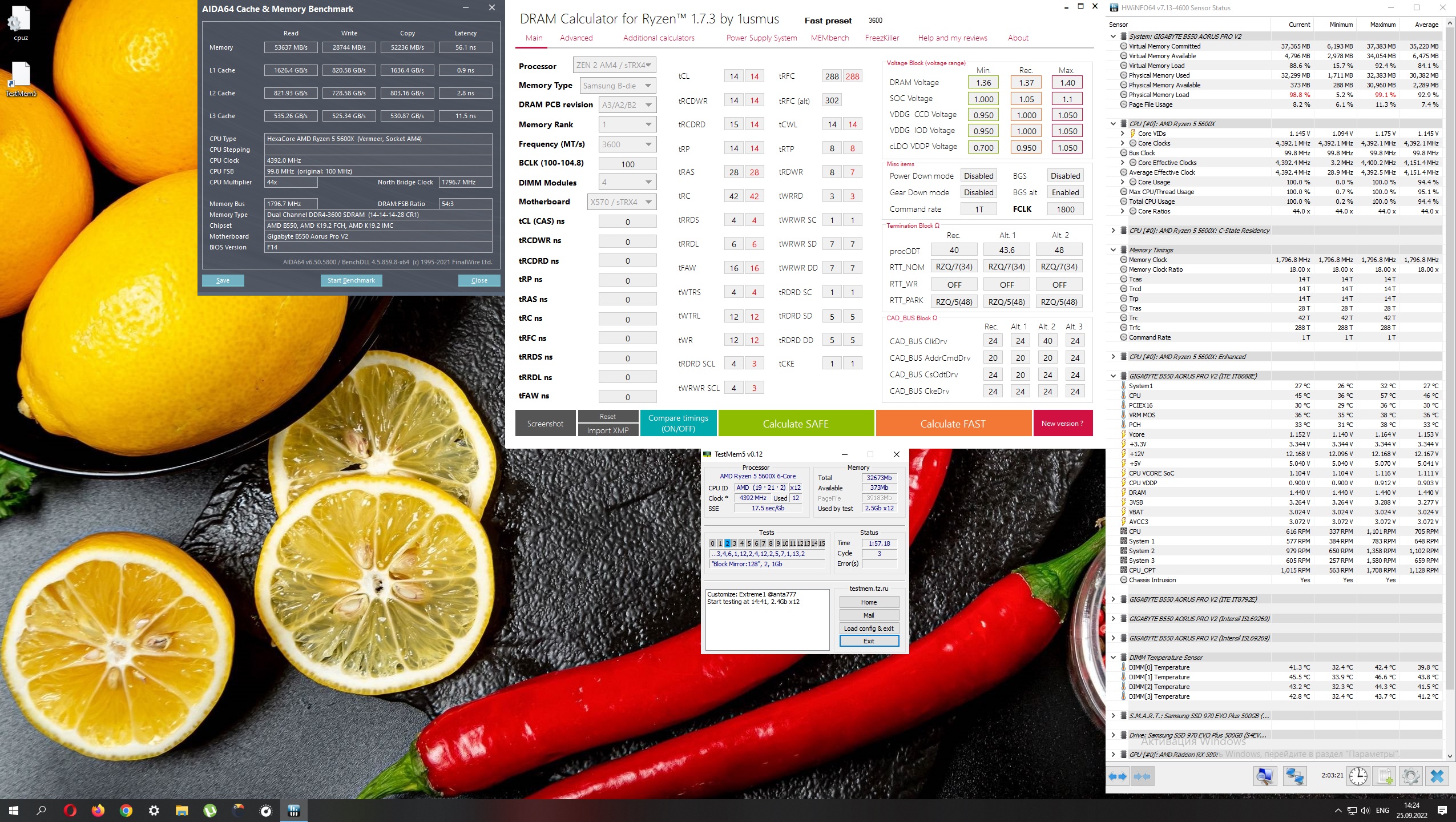This screenshot has height=822, width=1456.
Task: Reset sensor timer with clock icon
Action: [x=1358, y=776]
